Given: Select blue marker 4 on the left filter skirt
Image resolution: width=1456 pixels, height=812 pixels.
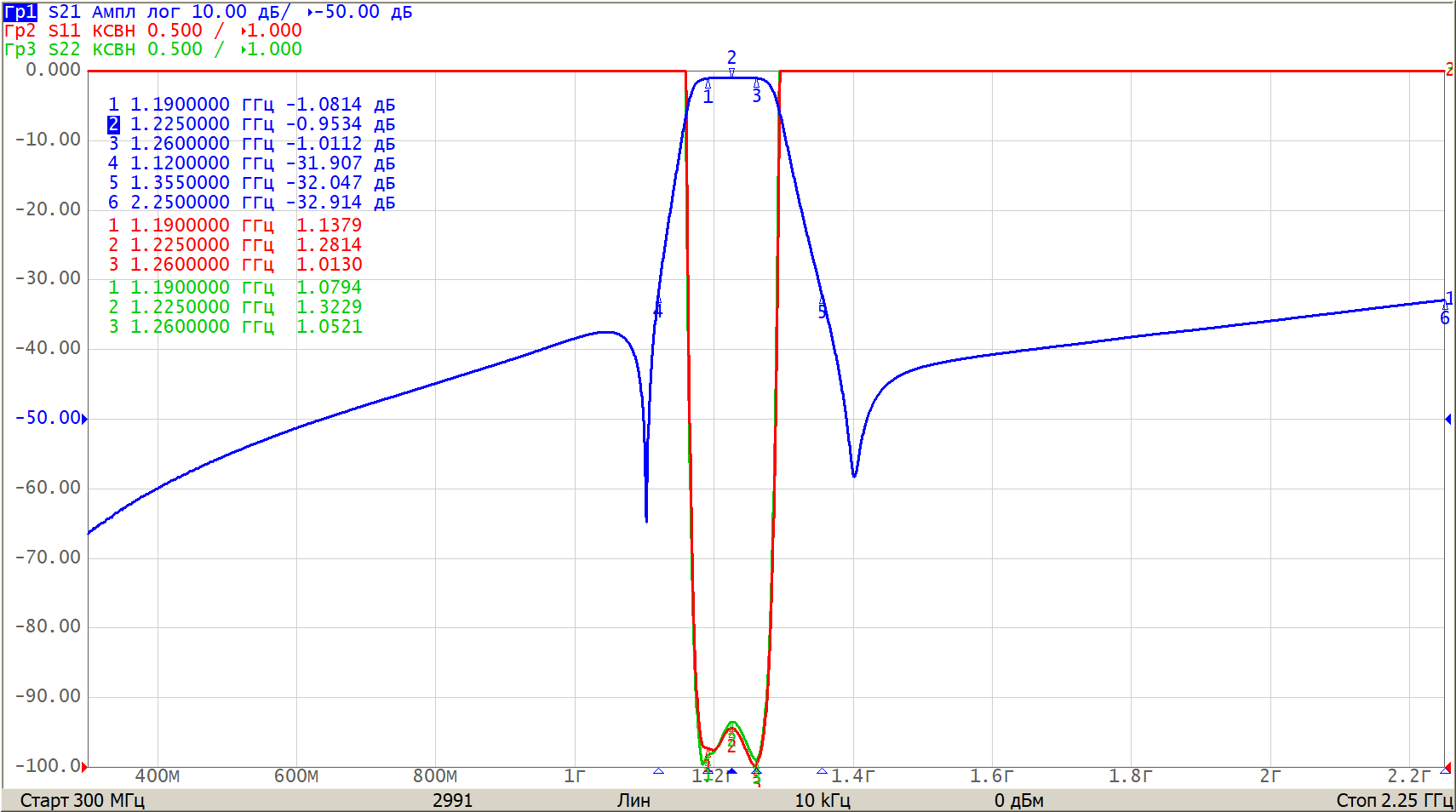Looking at the screenshot, I should [657, 310].
